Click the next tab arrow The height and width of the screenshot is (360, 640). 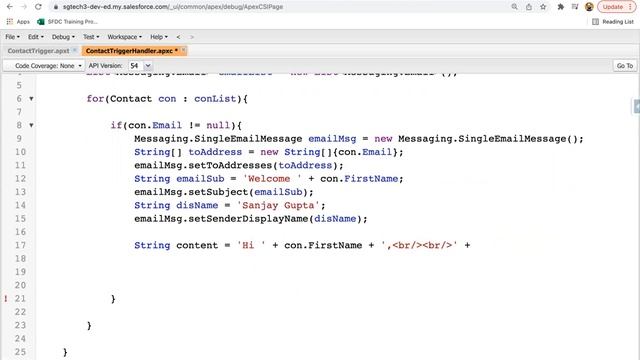click(191, 37)
